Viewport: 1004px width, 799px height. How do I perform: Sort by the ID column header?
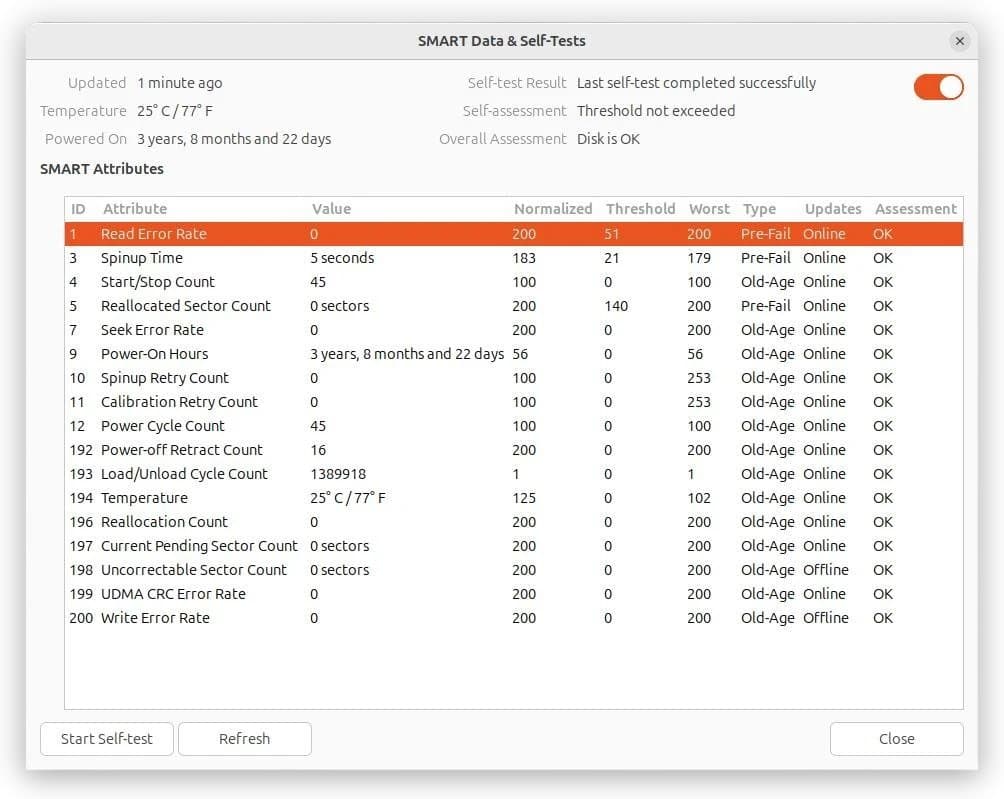(79, 209)
